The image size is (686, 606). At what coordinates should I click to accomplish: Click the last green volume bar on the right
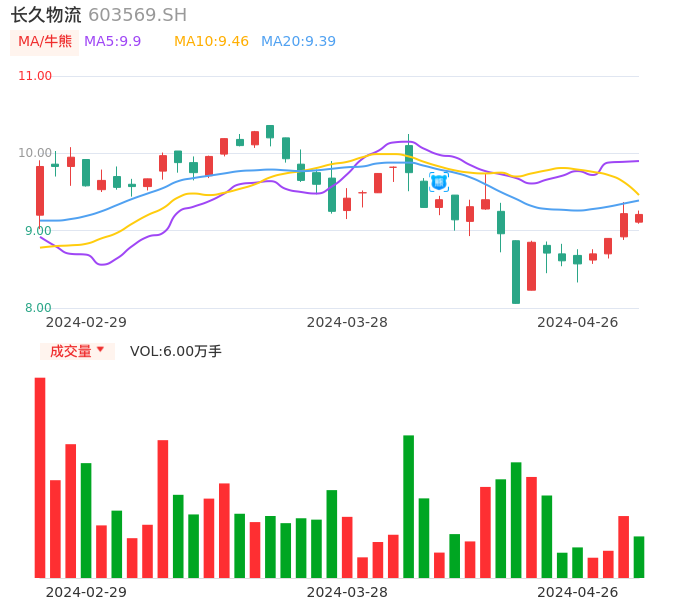click(x=639, y=557)
